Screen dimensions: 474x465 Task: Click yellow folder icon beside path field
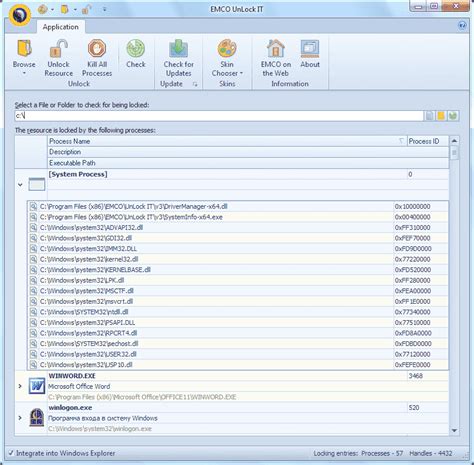(x=441, y=116)
